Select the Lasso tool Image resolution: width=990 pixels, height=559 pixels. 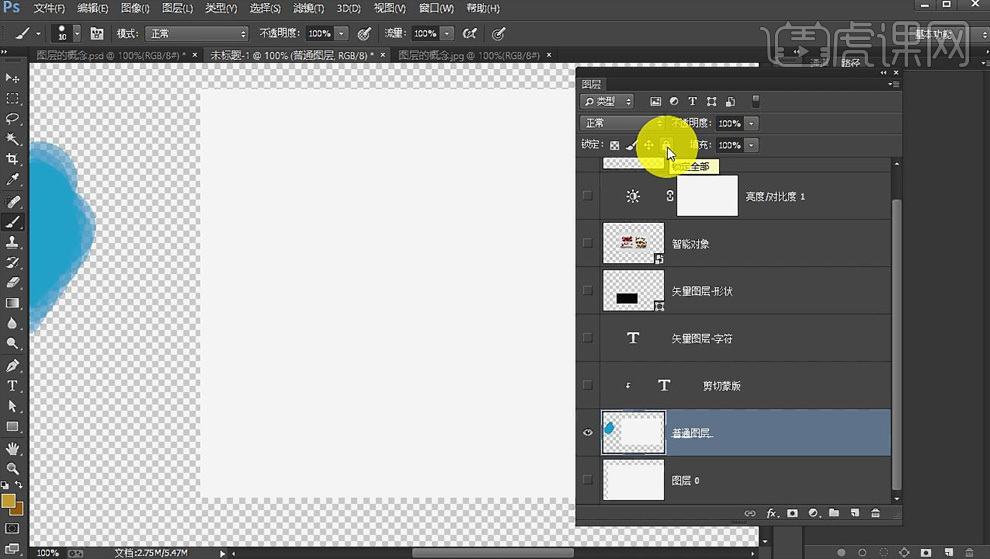[12, 119]
